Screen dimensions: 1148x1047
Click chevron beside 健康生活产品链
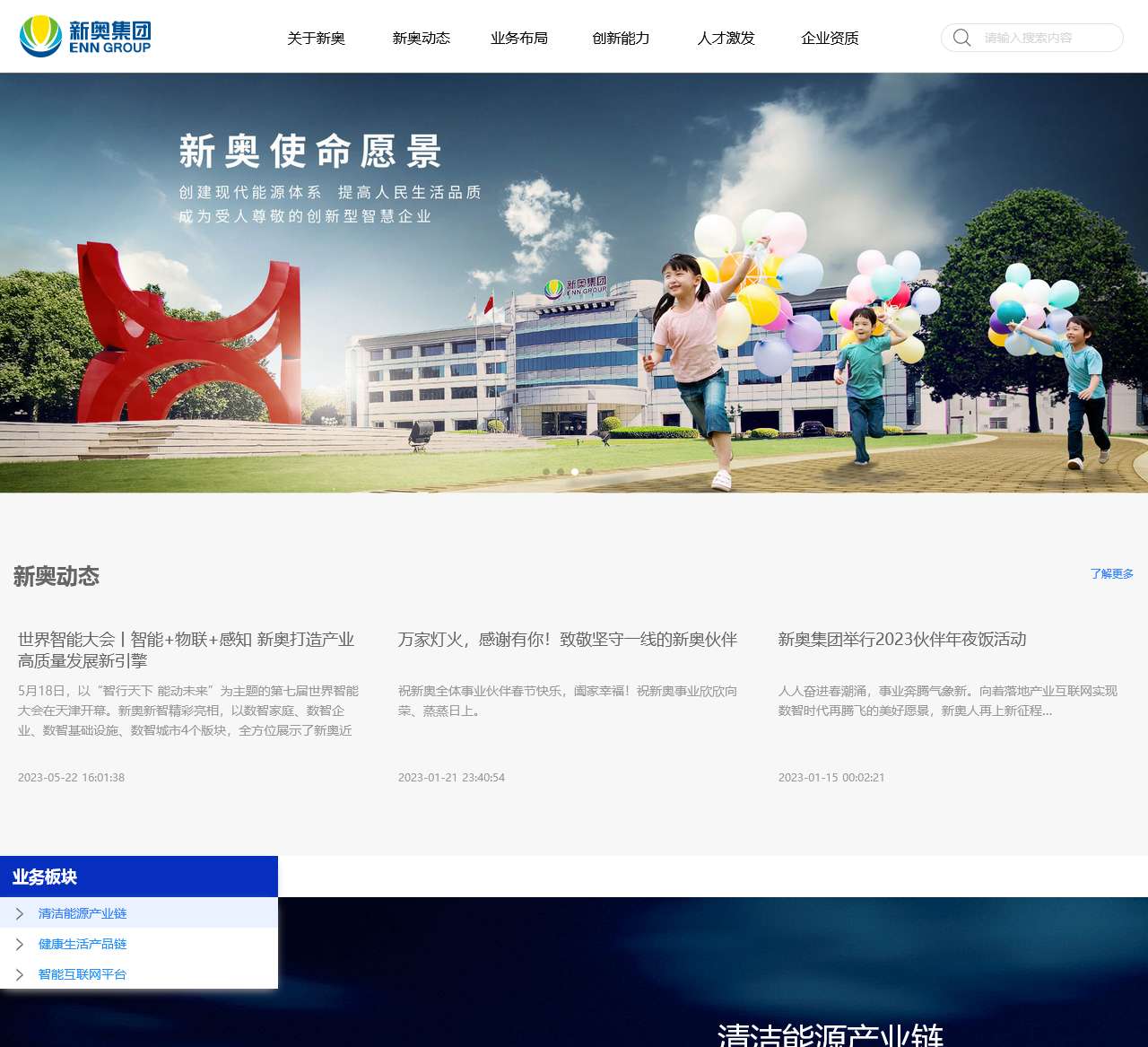tap(20, 944)
